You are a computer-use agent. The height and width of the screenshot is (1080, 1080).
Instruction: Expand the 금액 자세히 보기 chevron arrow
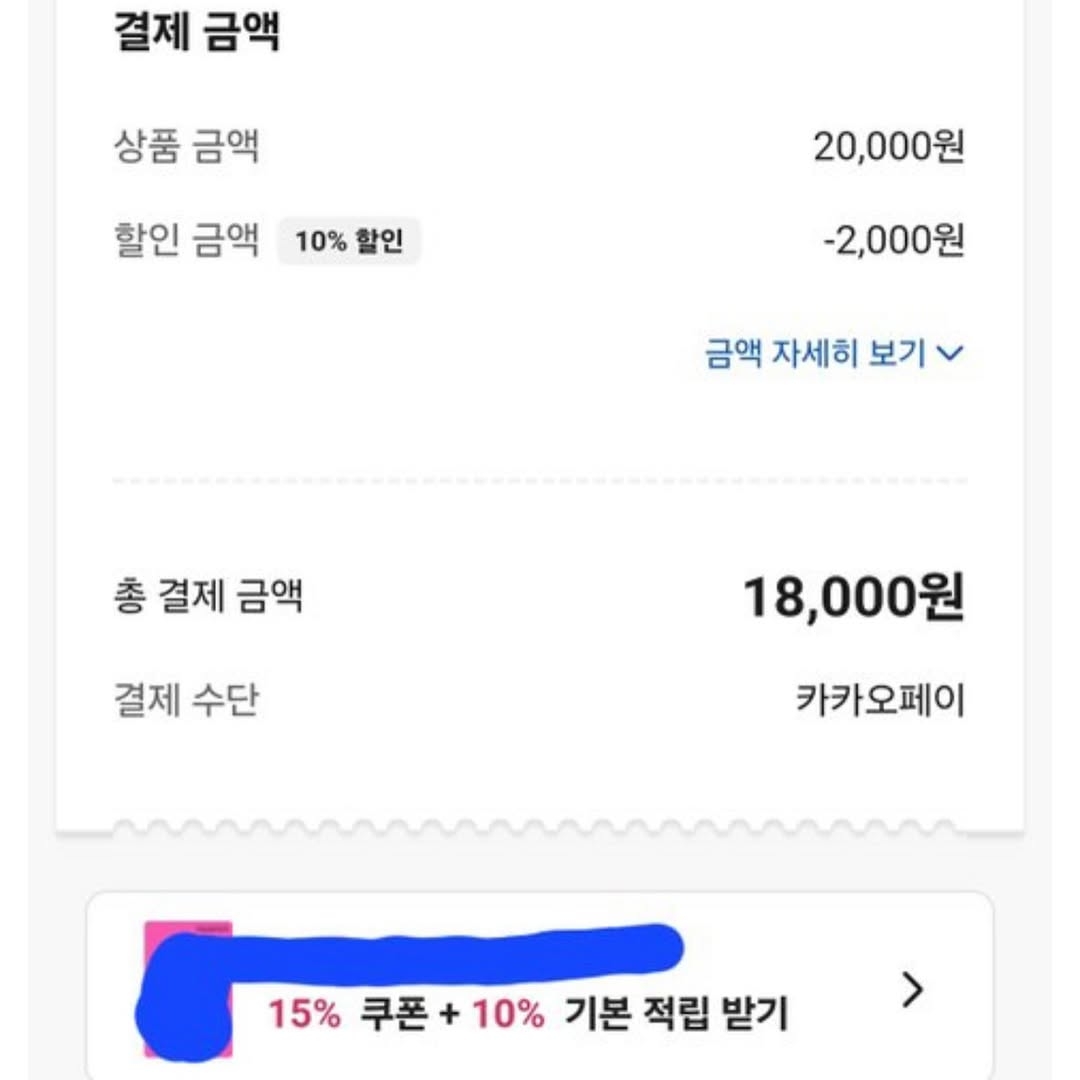951,353
